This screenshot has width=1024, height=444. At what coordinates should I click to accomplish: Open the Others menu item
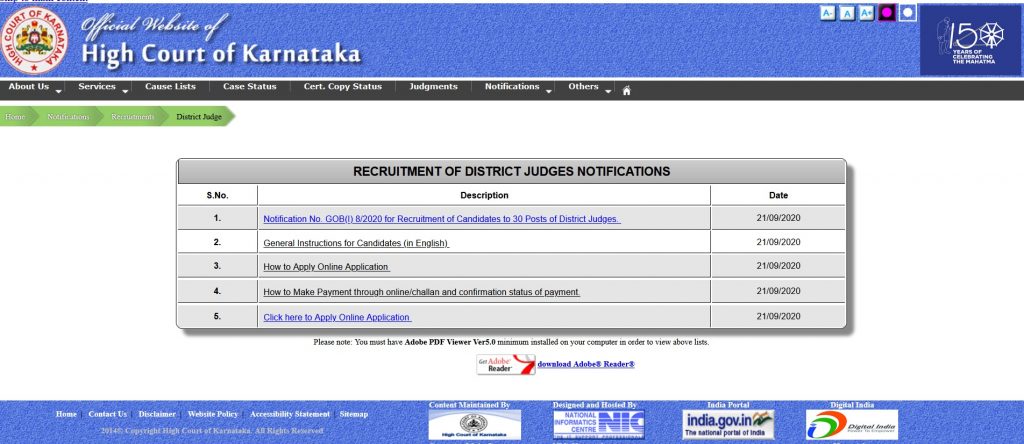click(x=583, y=86)
